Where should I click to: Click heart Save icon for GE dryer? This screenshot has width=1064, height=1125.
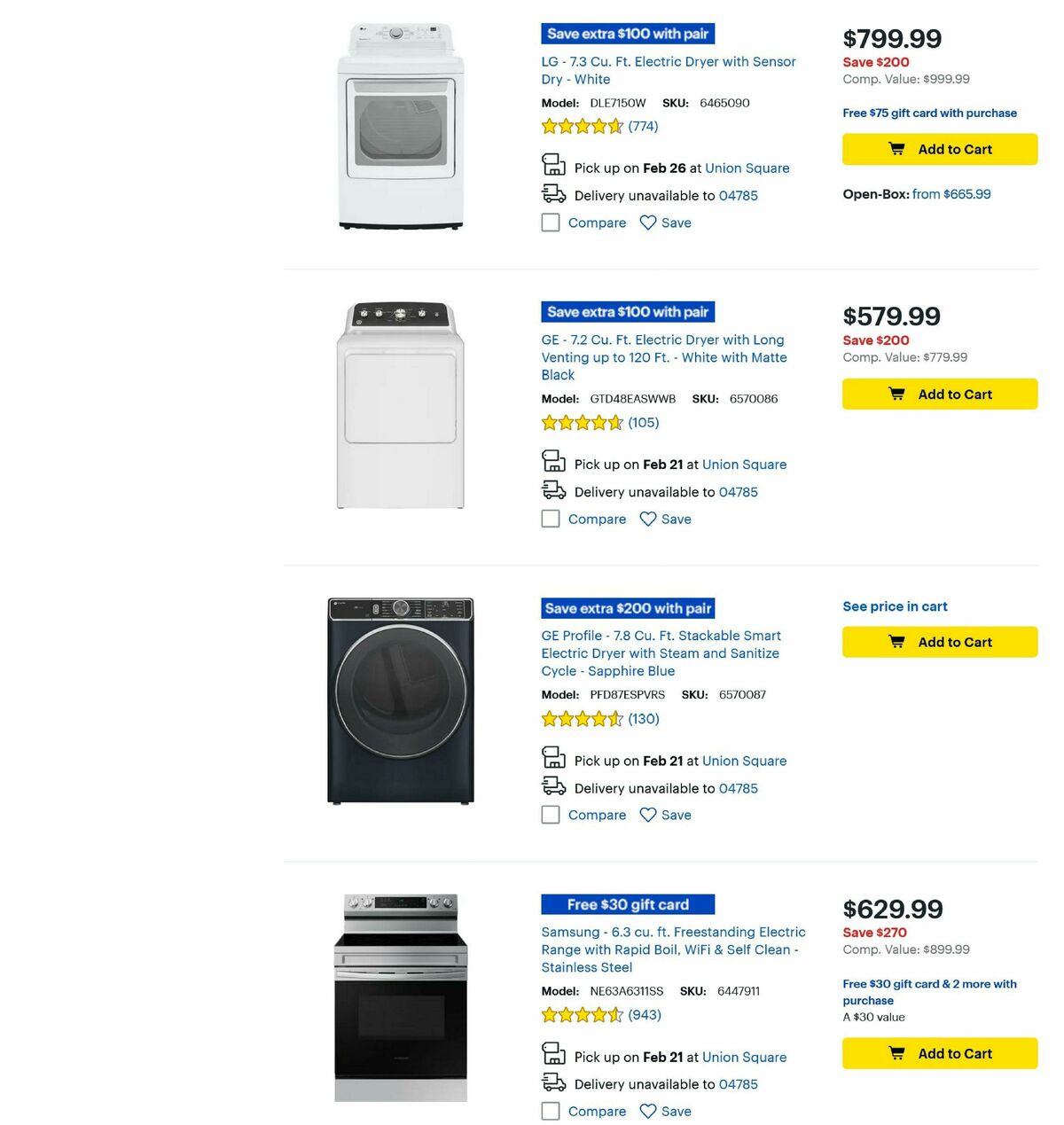pos(647,519)
